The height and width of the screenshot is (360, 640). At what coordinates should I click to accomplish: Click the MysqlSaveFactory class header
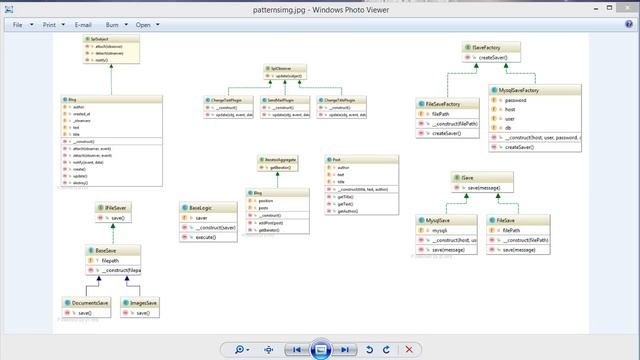click(535, 90)
